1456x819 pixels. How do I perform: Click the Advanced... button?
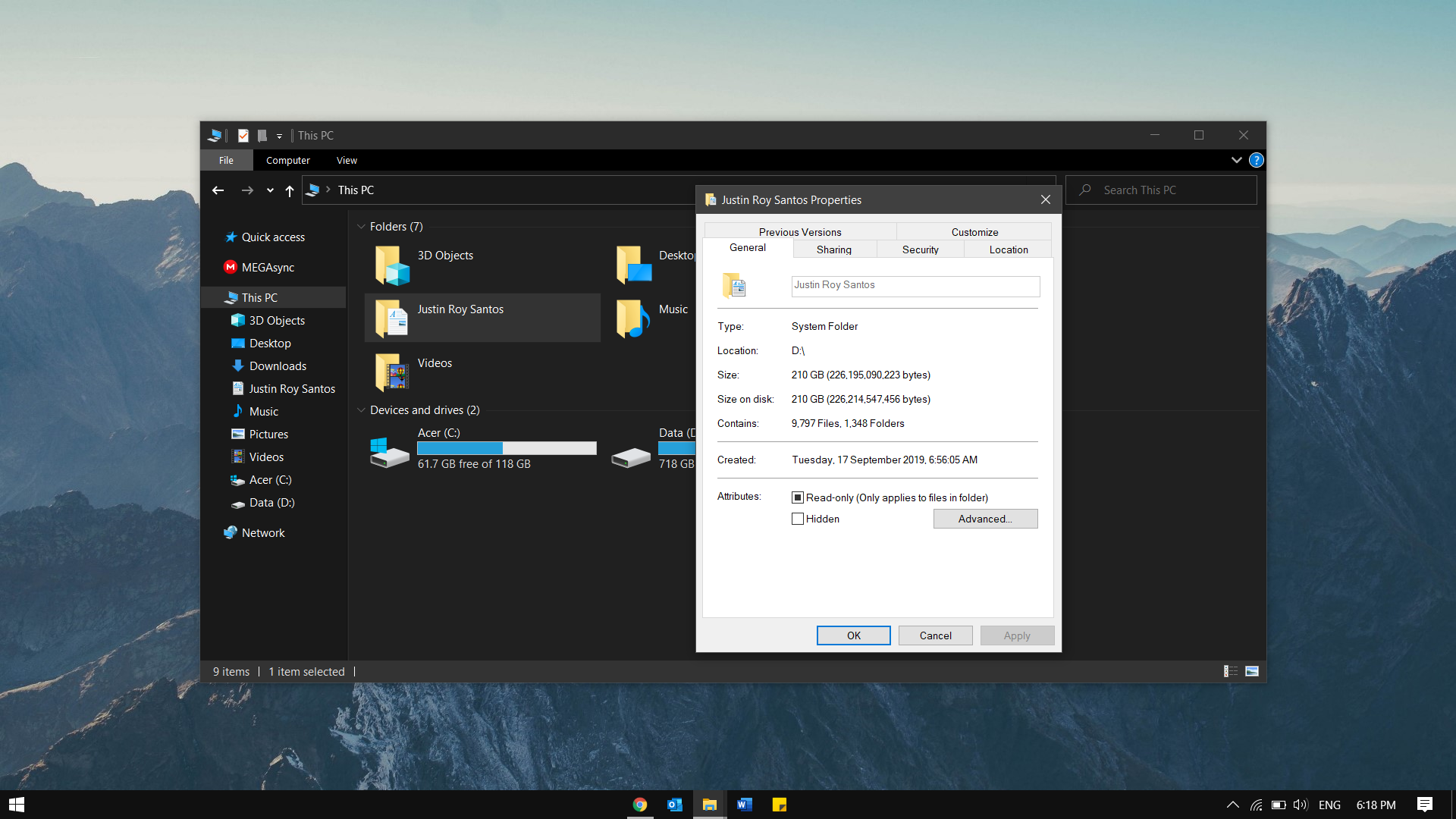point(985,519)
